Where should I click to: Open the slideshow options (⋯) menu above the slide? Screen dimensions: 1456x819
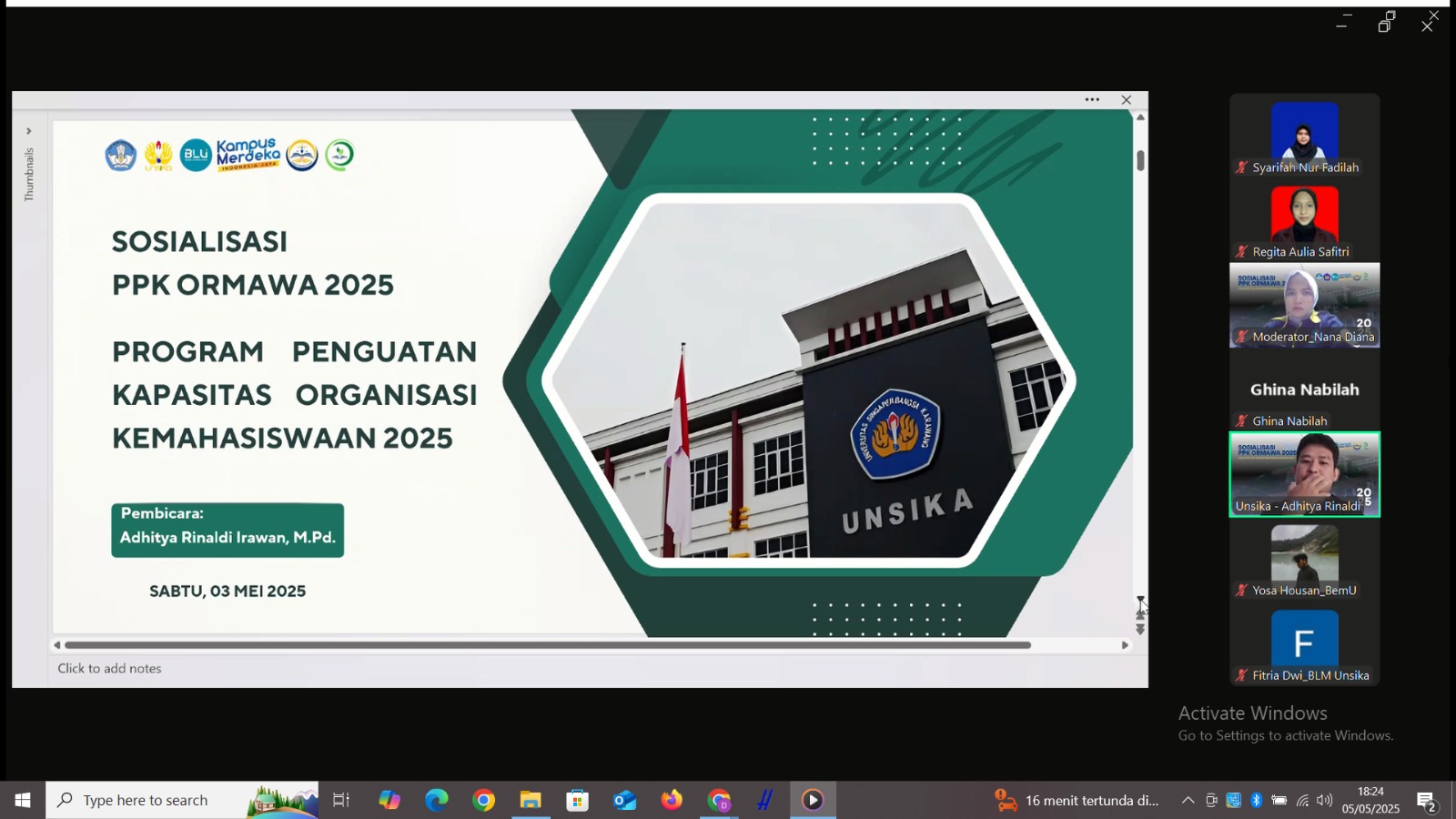tap(1092, 99)
